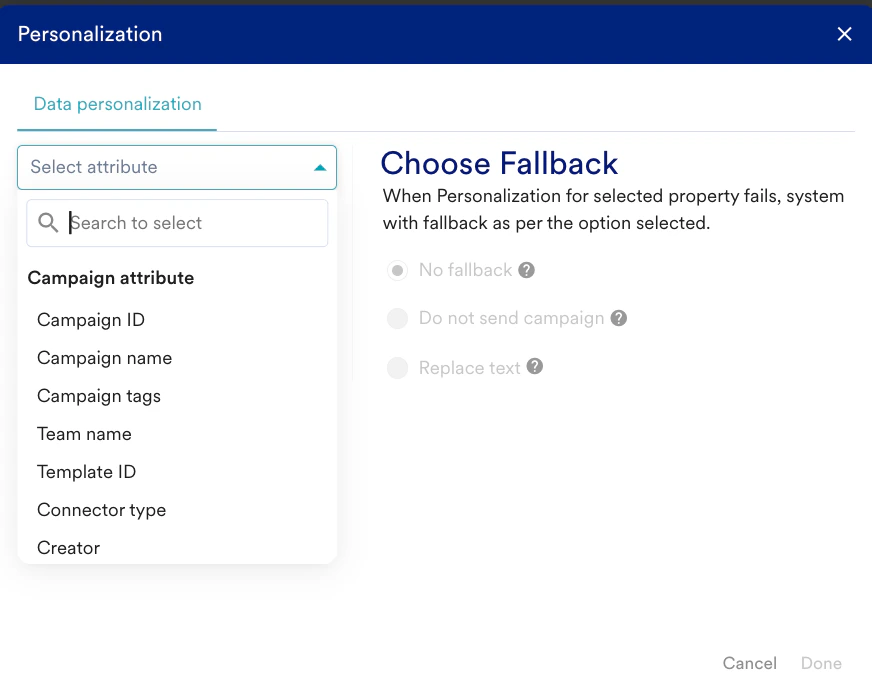The width and height of the screenshot is (872, 700).
Task: Open the Data personalization tab
Action: tap(117, 104)
